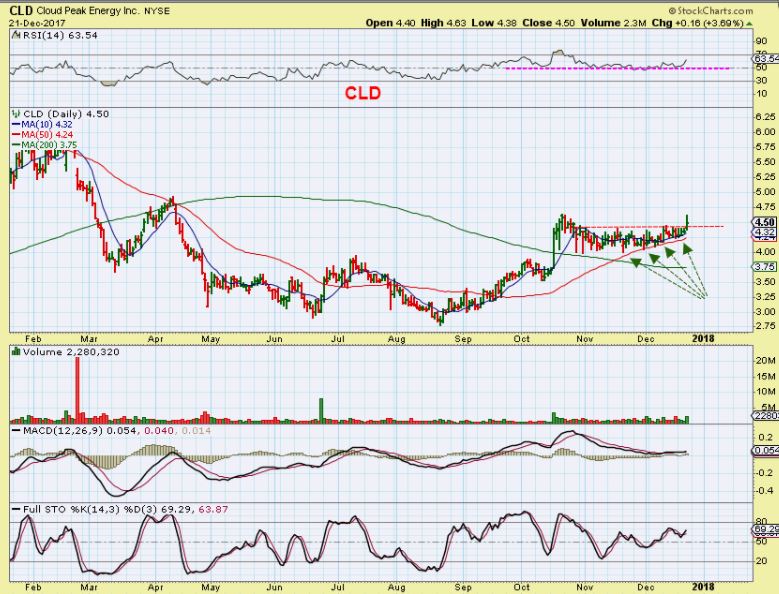Click the line icon before RSI(14)
Screen dimensions: 779x594
pyautogui.click(x=16, y=35)
